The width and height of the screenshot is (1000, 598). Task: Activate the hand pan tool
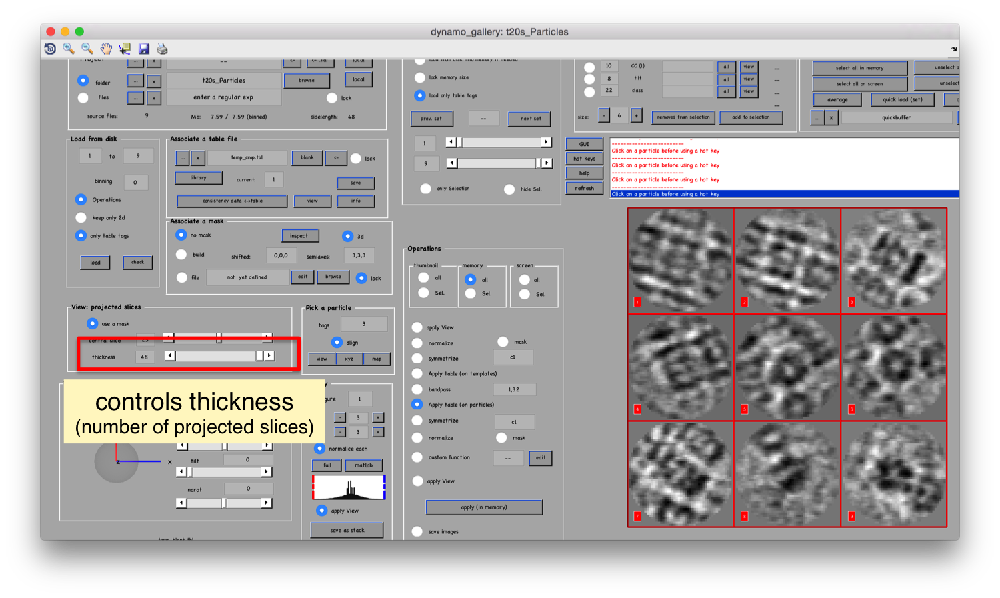click(106, 47)
